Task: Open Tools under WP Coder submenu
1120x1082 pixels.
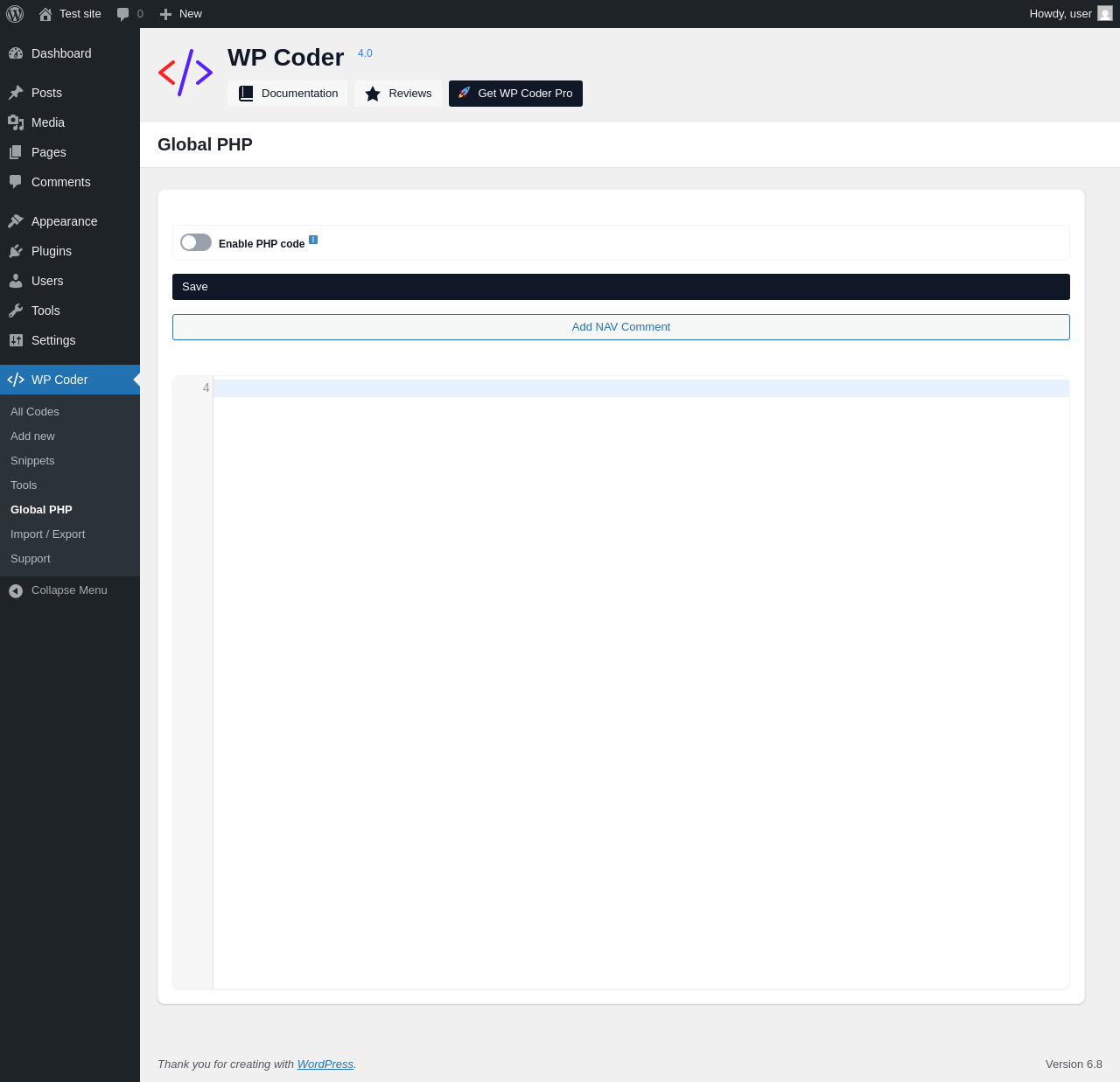Action: (x=24, y=485)
